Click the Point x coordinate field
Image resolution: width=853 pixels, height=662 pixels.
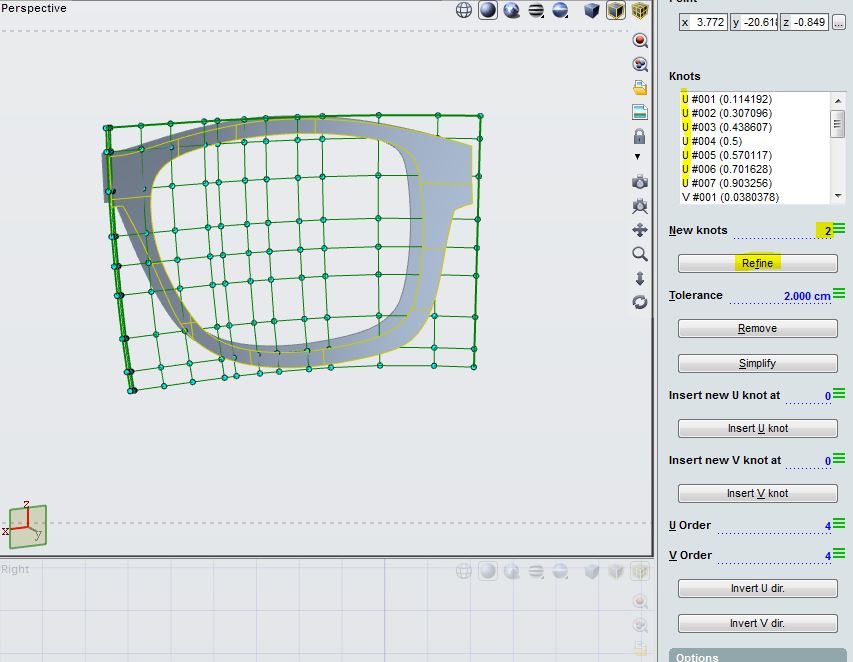pos(703,22)
